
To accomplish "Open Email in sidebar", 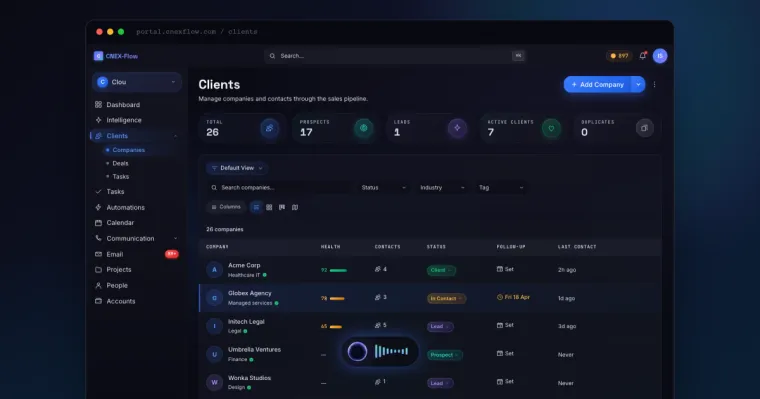I will pyautogui.click(x=115, y=254).
